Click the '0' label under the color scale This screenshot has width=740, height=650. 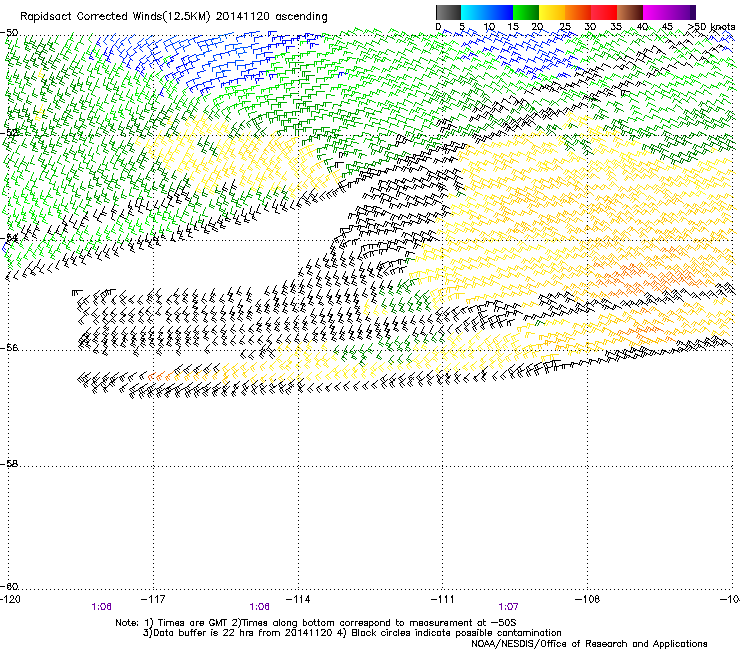[438, 26]
